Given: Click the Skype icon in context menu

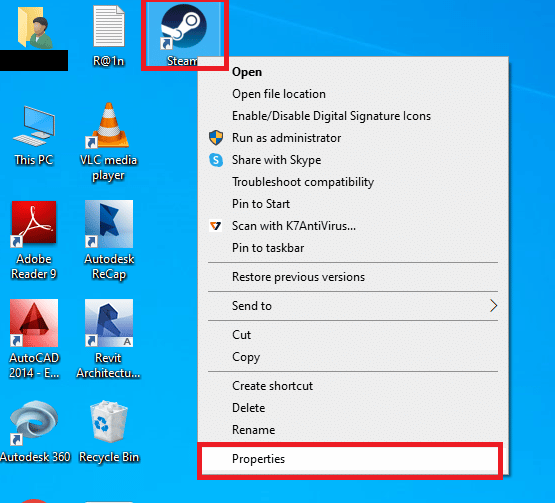Looking at the screenshot, I should (x=216, y=160).
